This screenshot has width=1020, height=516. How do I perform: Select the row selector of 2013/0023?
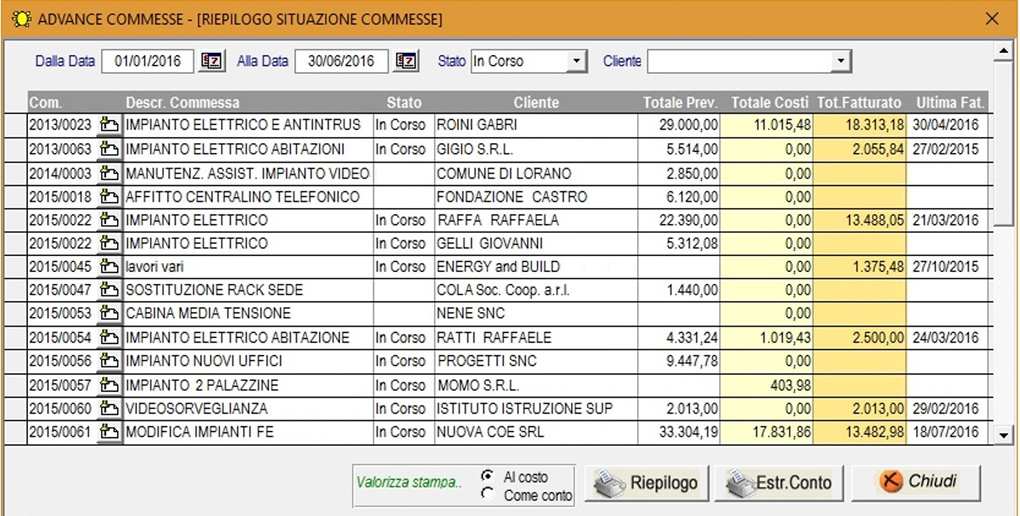tap(16, 125)
